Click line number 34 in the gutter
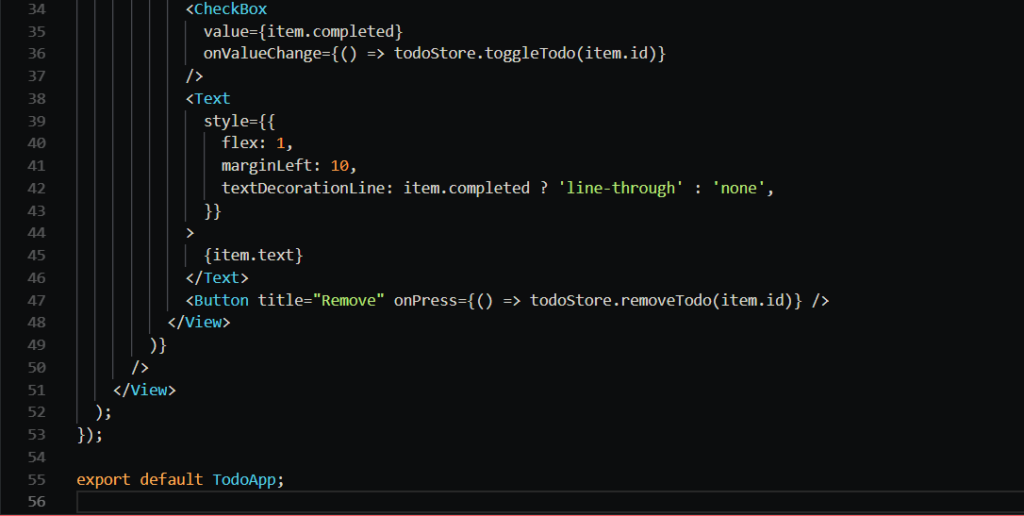The width and height of the screenshot is (1024, 516). (x=37, y=9)
